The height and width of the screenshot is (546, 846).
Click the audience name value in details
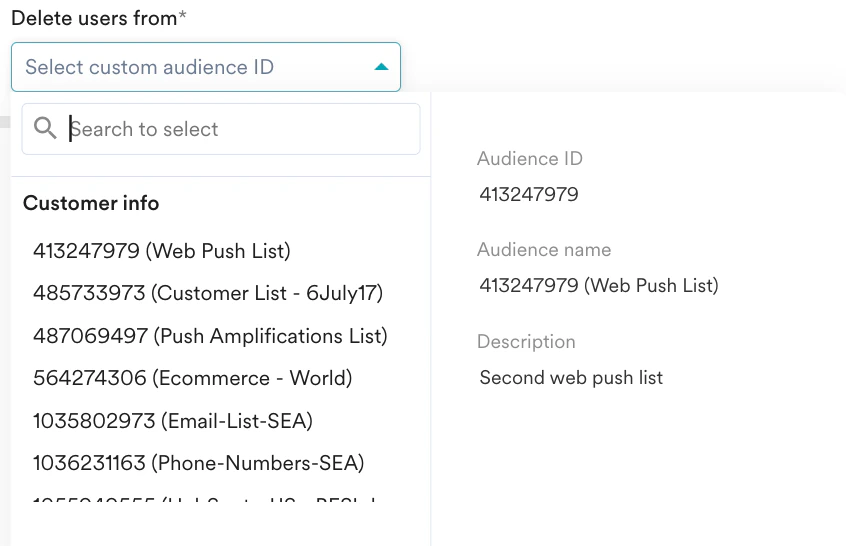tap(598, 286)
